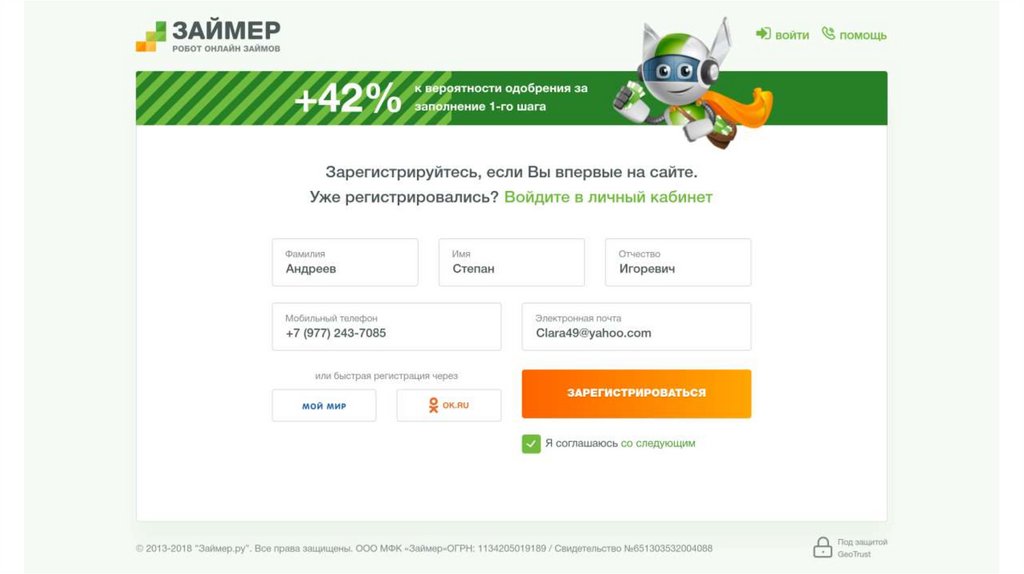Viewport: 1024px width, 574px height.
Task: Click the GeoTrust padlock icon
Action: pyautogui.click(x=822, y=547)
